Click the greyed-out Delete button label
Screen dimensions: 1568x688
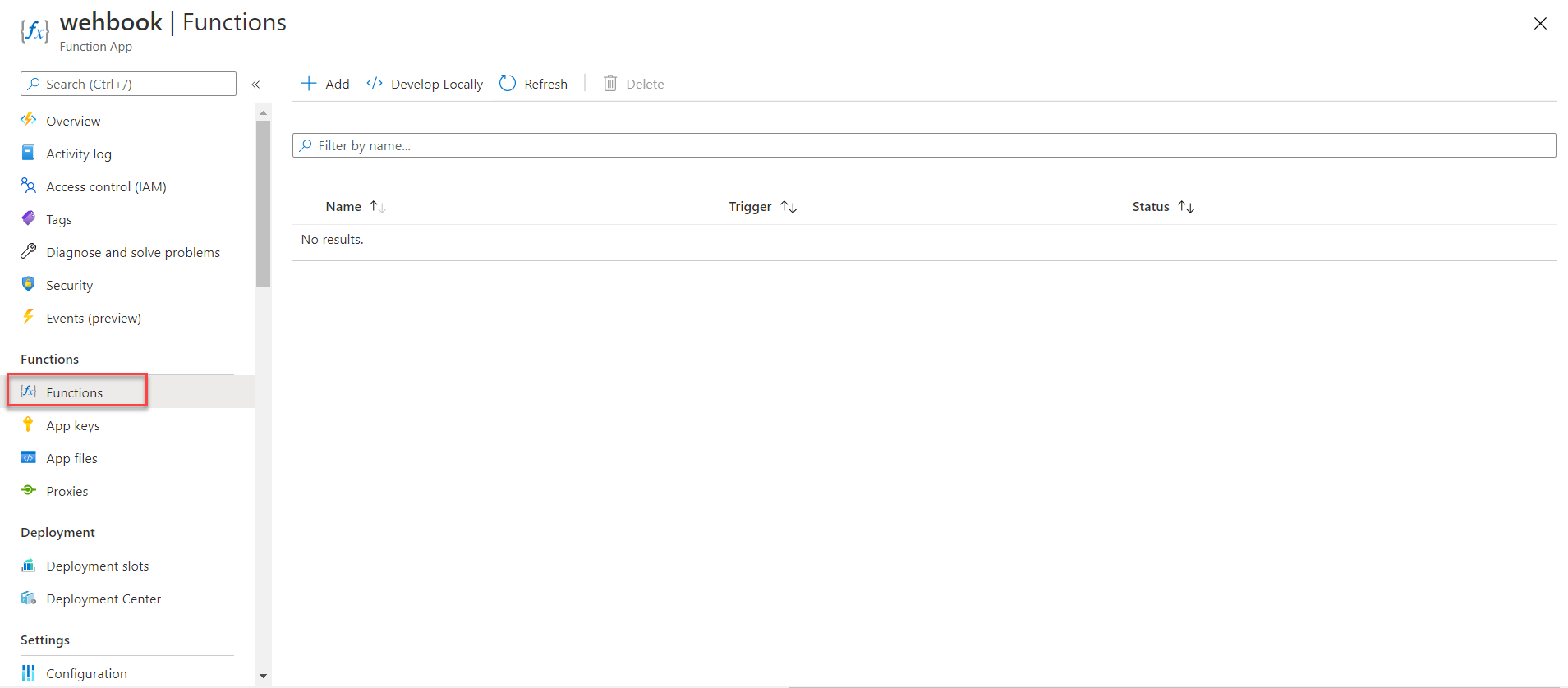point(645,84)
